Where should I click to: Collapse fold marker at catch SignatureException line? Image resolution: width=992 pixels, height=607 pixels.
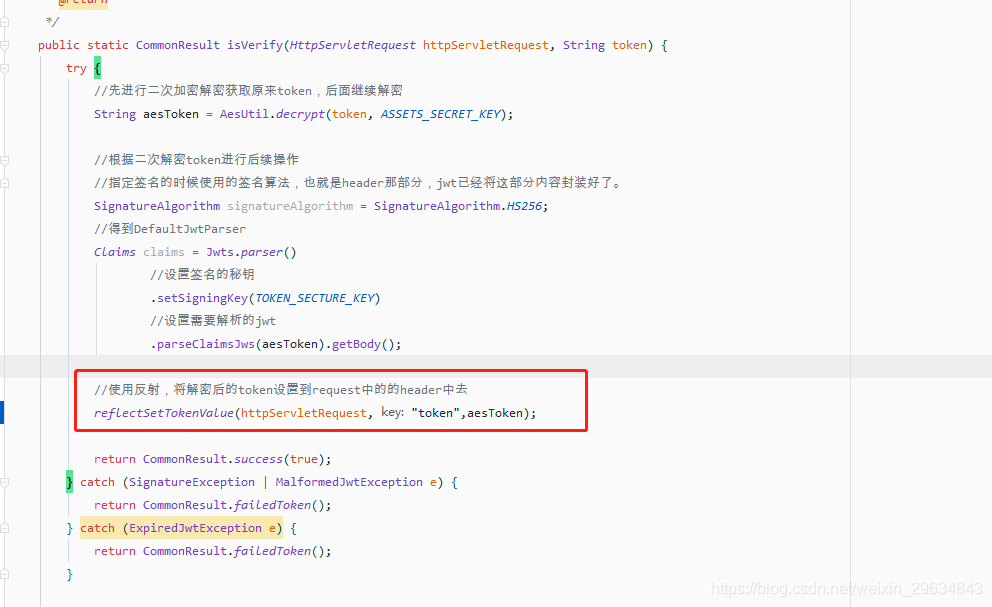[x=4, y=482]
